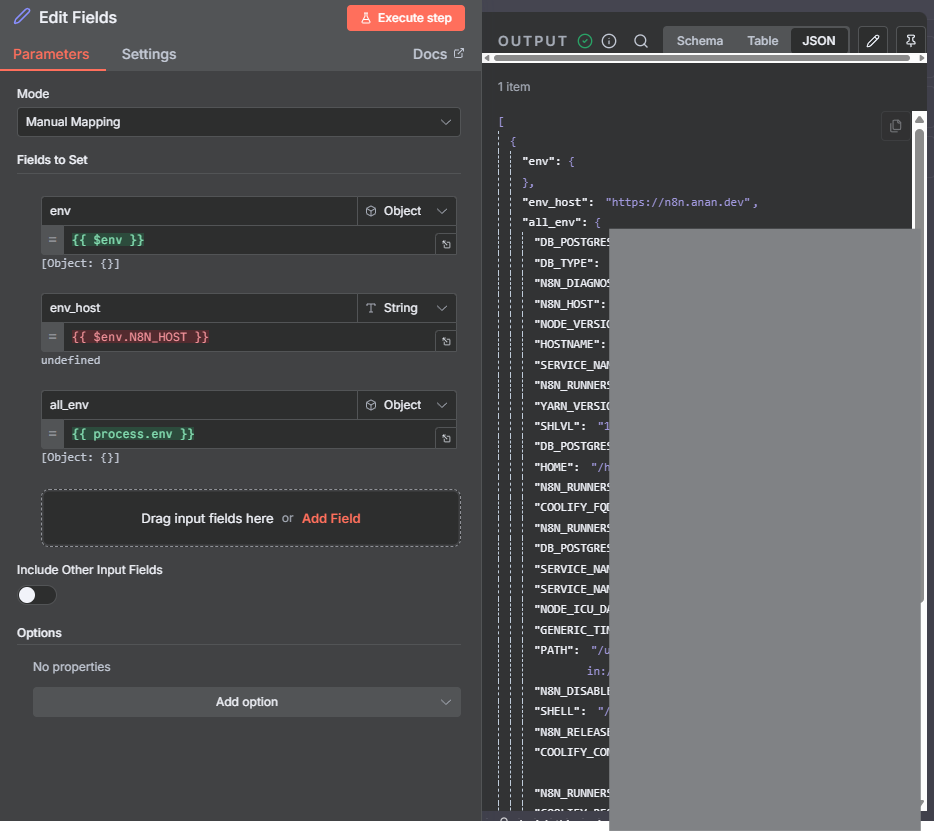The image size is (934, 832).
Task: Switch output view to Schema tab
Action: tap(699, 41)
